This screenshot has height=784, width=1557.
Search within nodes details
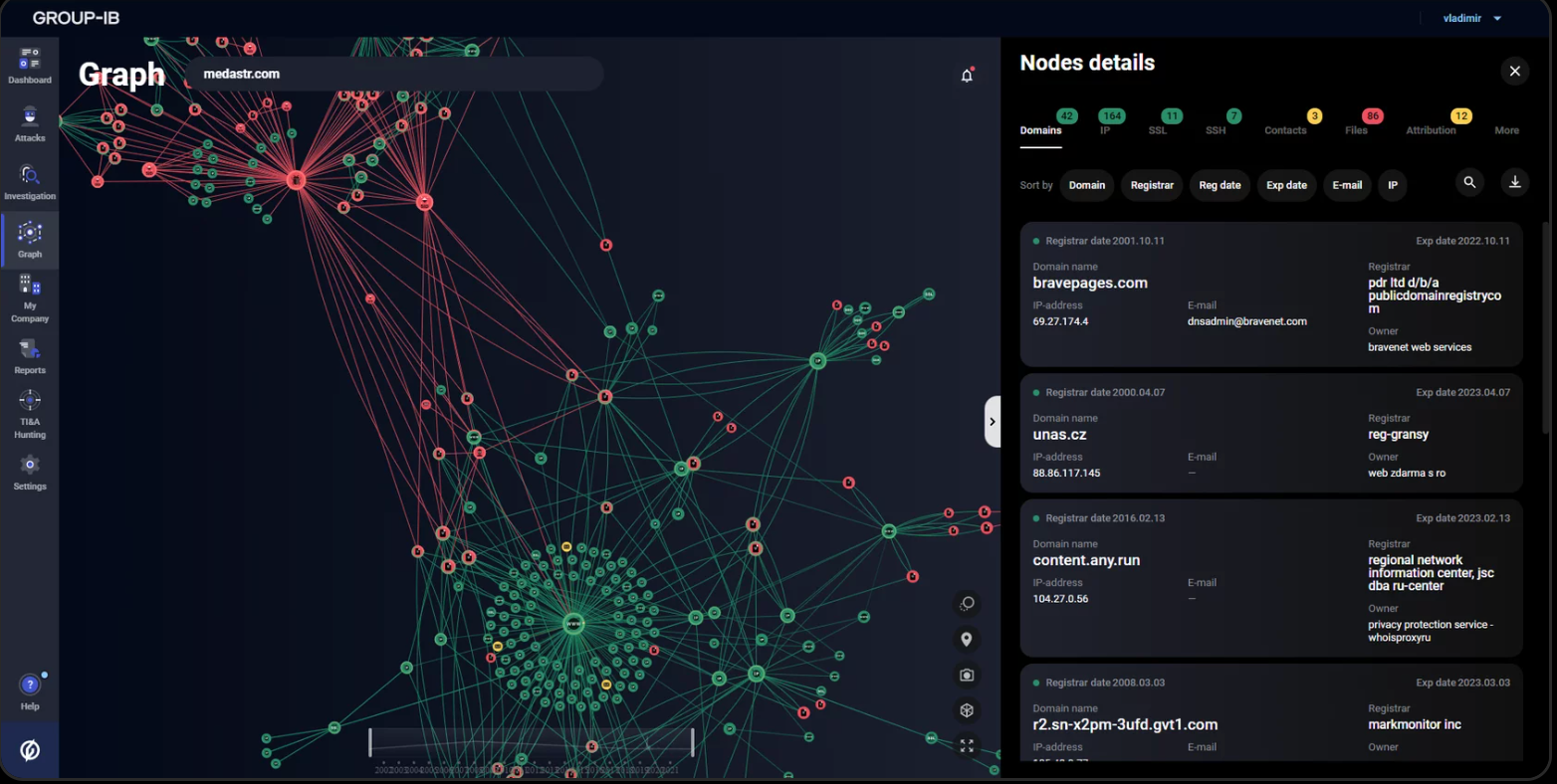(x=1469, y=182)
